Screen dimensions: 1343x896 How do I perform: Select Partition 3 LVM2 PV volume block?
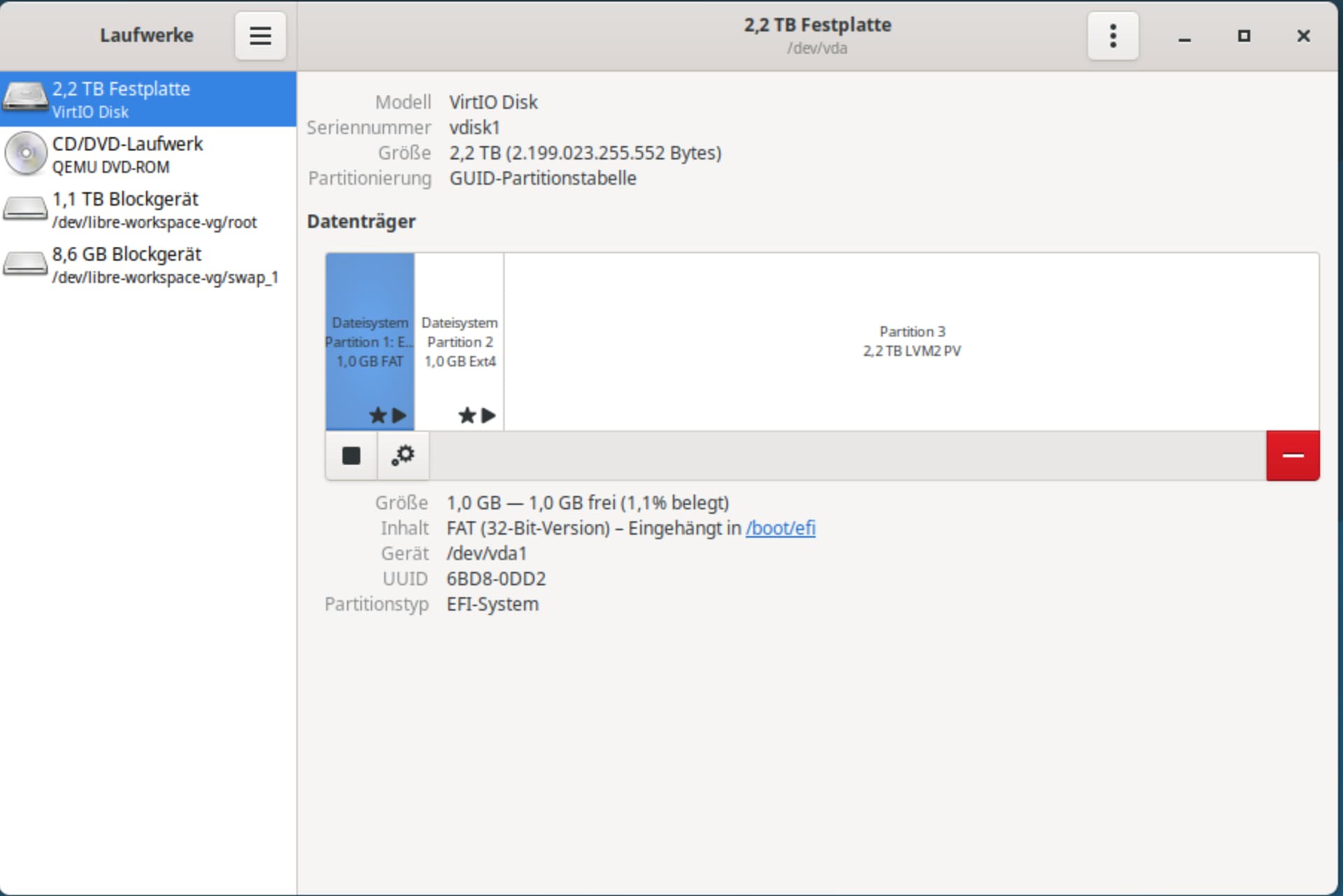[x=911, y=341]
